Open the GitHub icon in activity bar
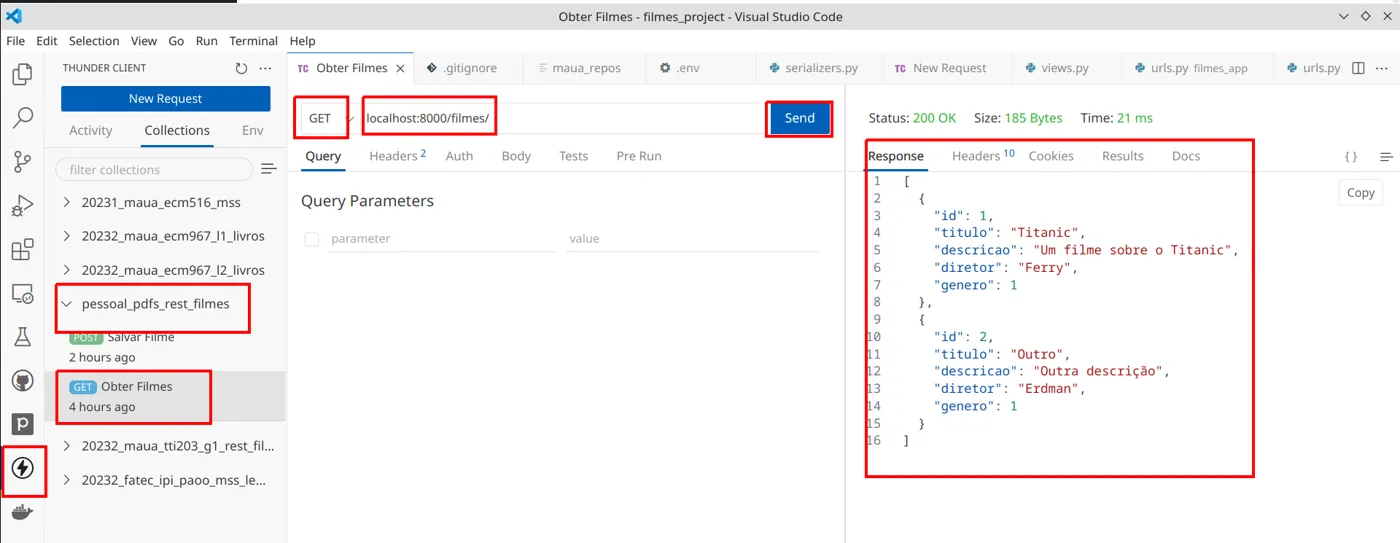Screen dimensions: 1400x543 coord(22,381)
